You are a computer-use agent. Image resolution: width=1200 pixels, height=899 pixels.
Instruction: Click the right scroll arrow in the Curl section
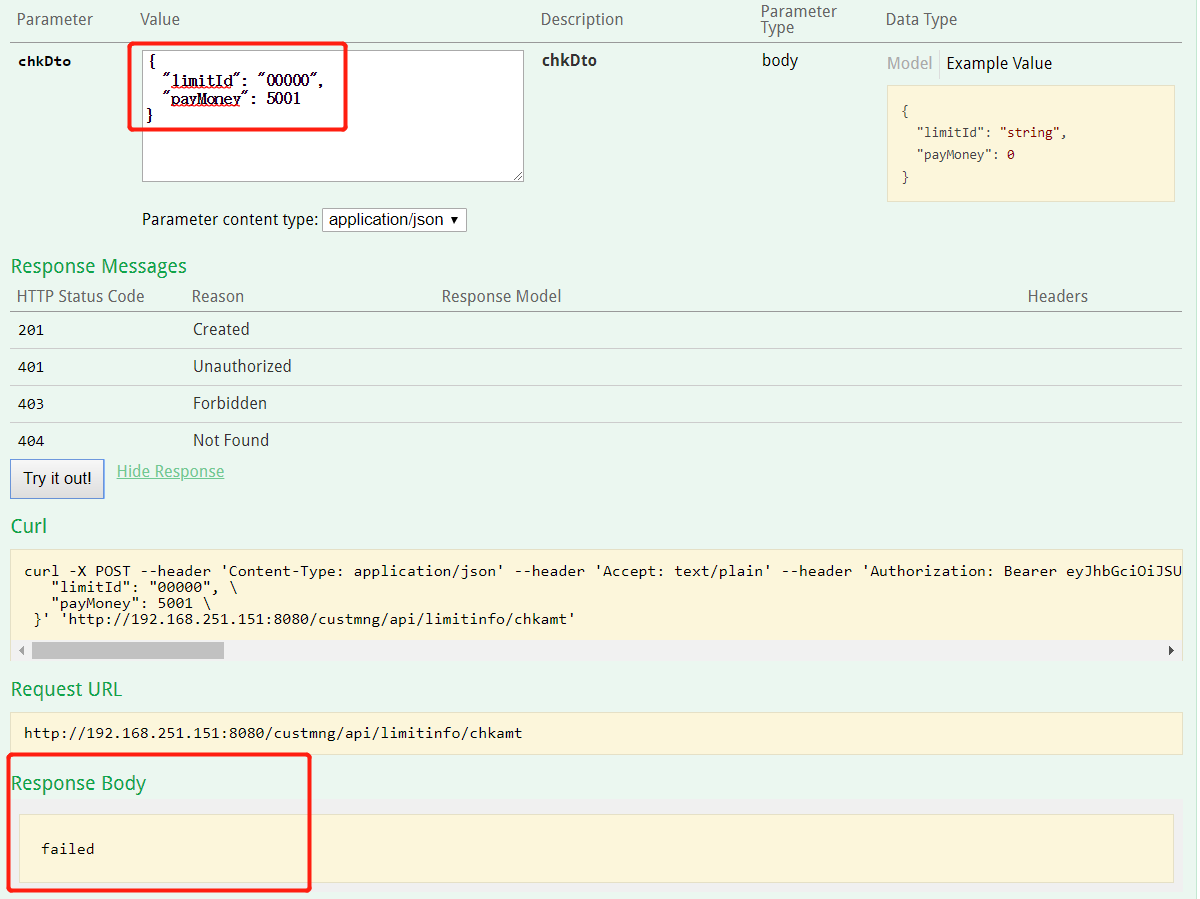pyautogui.click(x=1171, y=649)
